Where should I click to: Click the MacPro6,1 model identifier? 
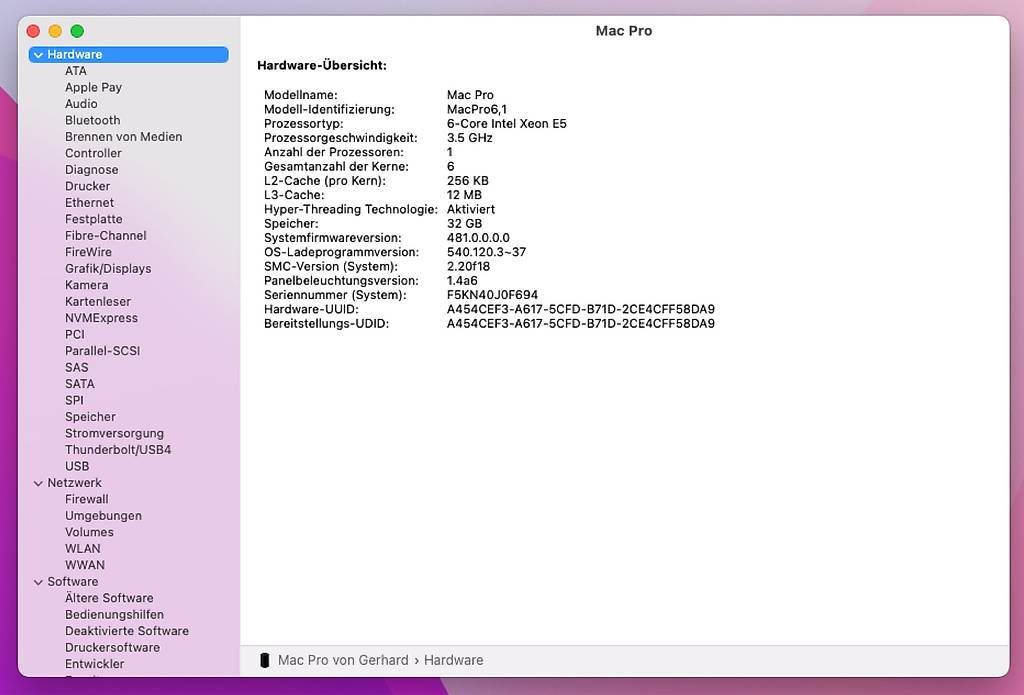pos(477,110)
